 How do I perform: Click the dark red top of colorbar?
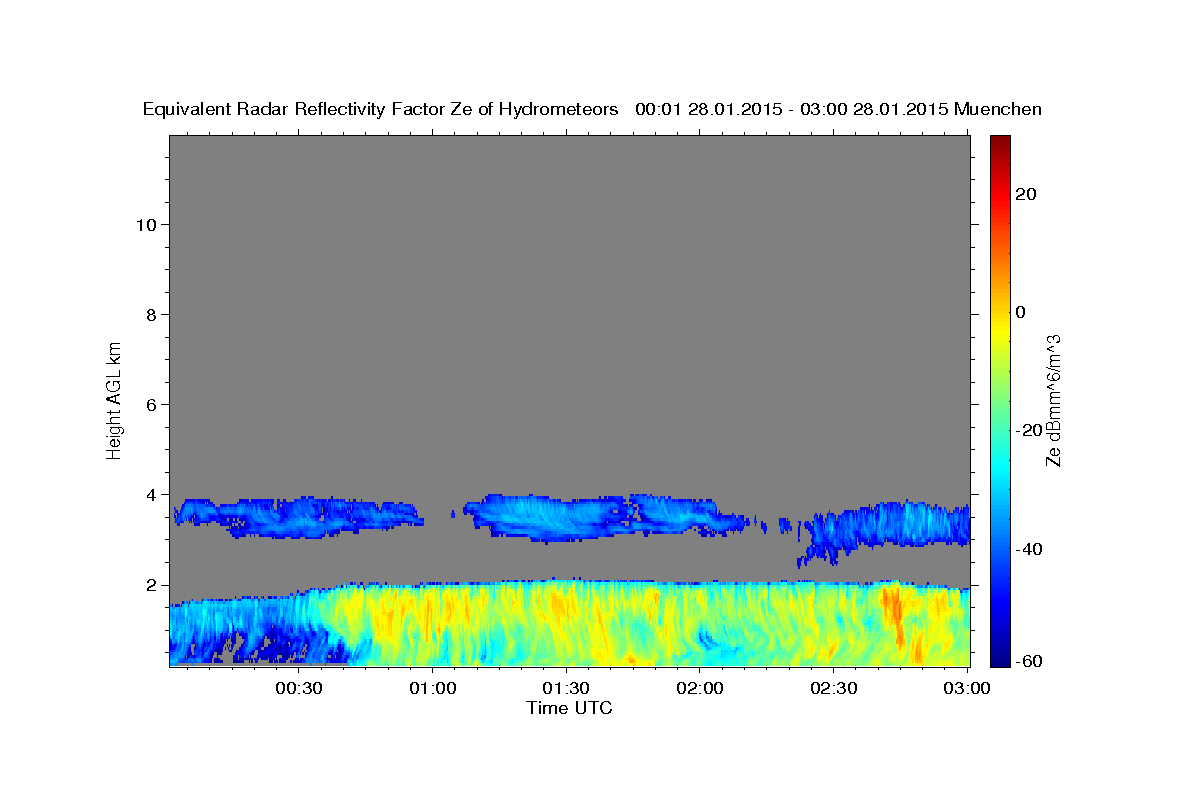tap(1000, 146)
